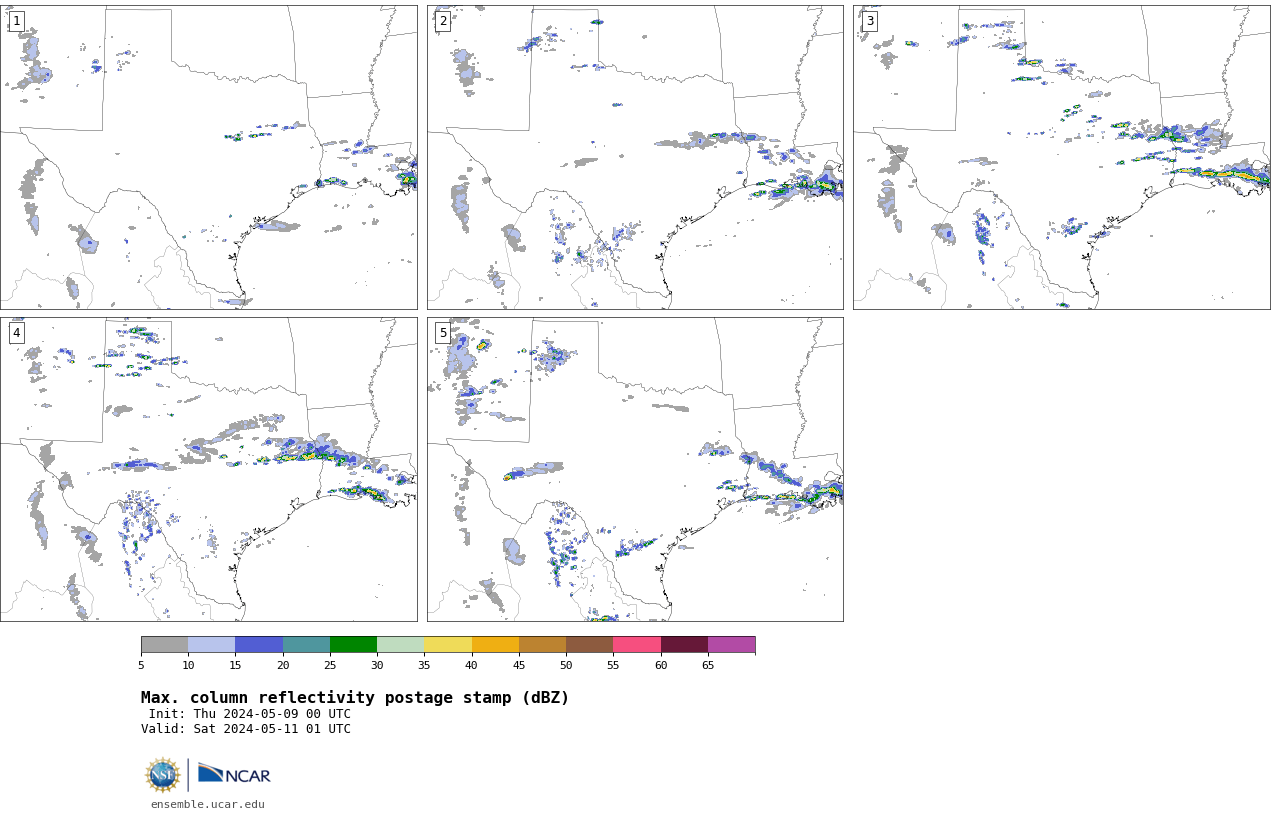Click the pink 55-60 dBZ swatch
This screenshot has width=1280, height=815.
(637, 645)
